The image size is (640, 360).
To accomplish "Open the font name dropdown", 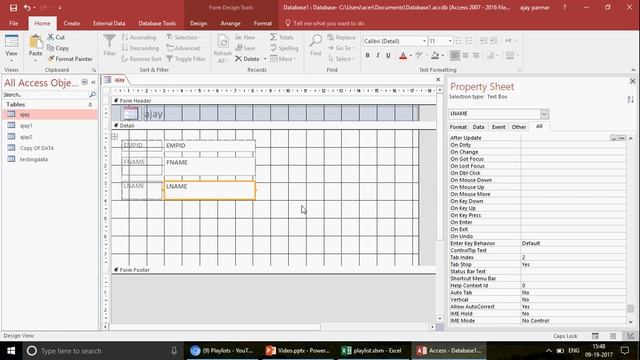I will pyautogui.click(x=424, y=41).
